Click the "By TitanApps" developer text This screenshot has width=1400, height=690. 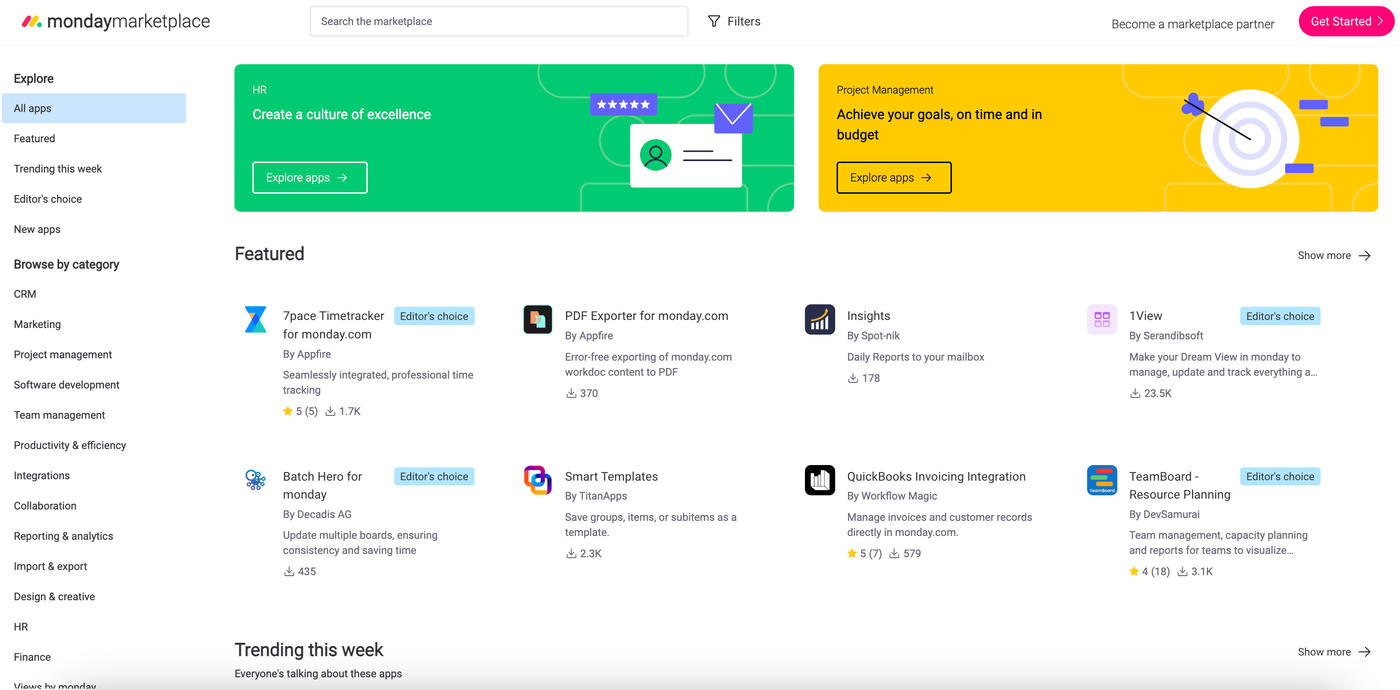click(x=597, y=496)
